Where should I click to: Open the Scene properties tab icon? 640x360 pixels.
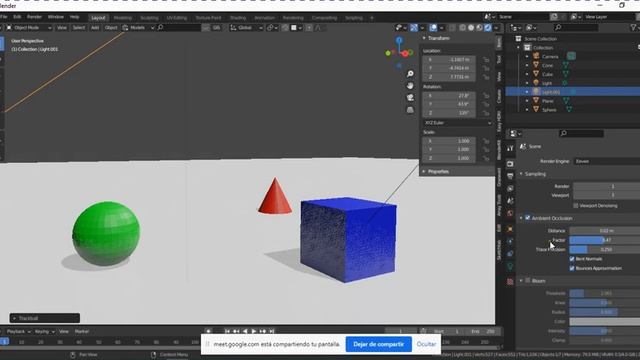click(510, 201)
